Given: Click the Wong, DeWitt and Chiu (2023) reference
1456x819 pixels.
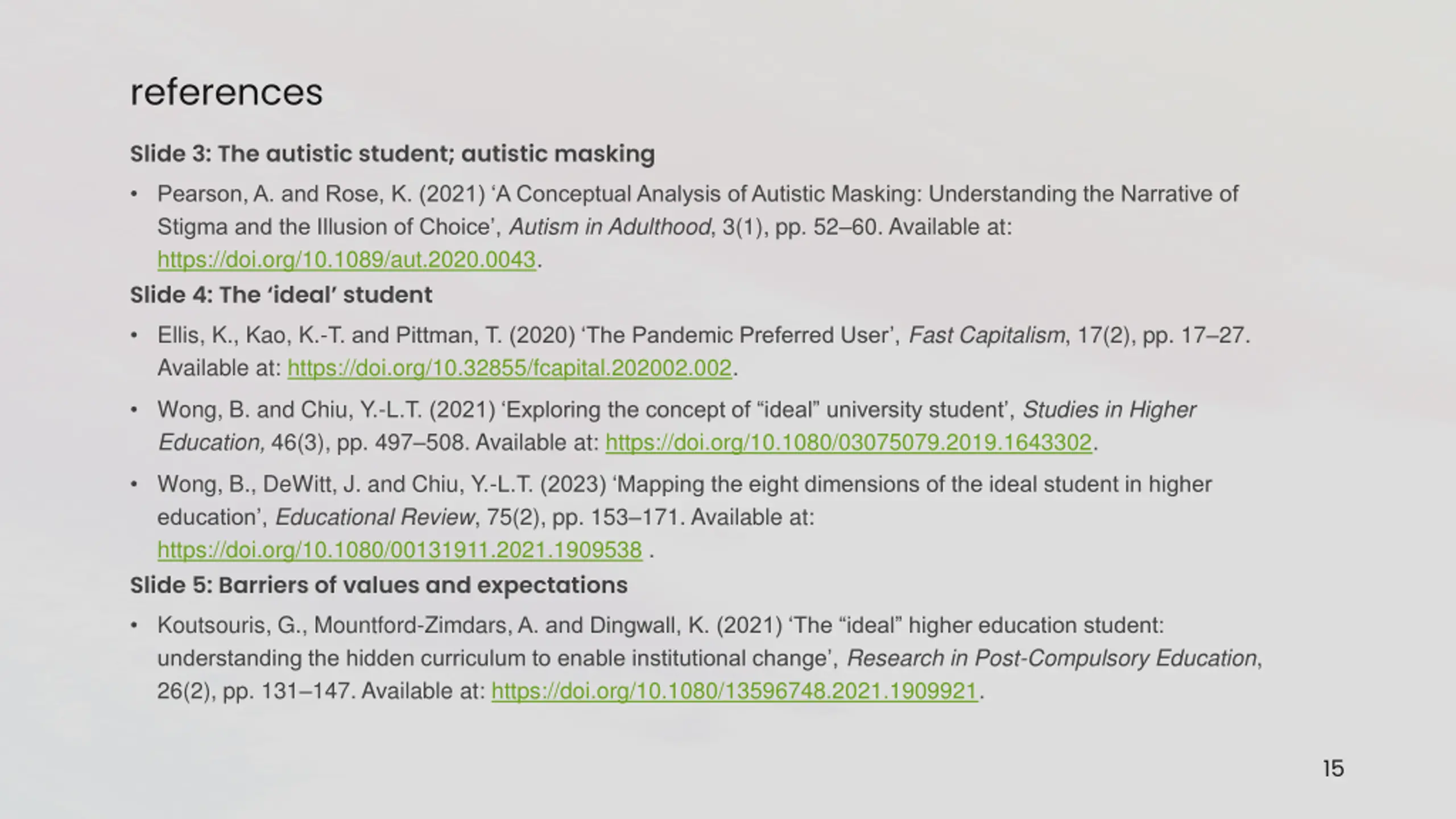Looking at the screenshot, I should (685, 517).
